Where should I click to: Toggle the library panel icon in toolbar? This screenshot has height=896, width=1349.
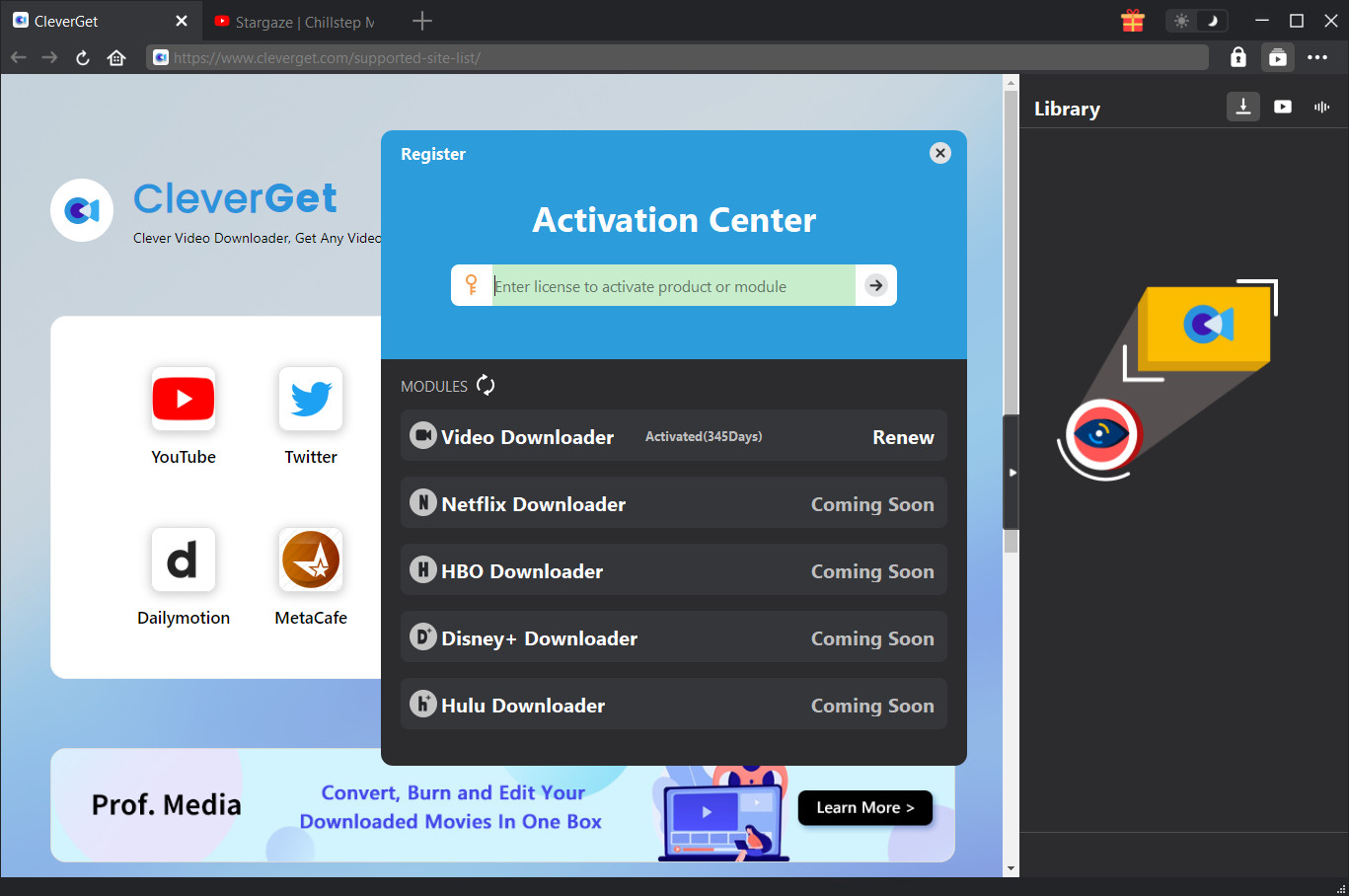[1278, 57]
